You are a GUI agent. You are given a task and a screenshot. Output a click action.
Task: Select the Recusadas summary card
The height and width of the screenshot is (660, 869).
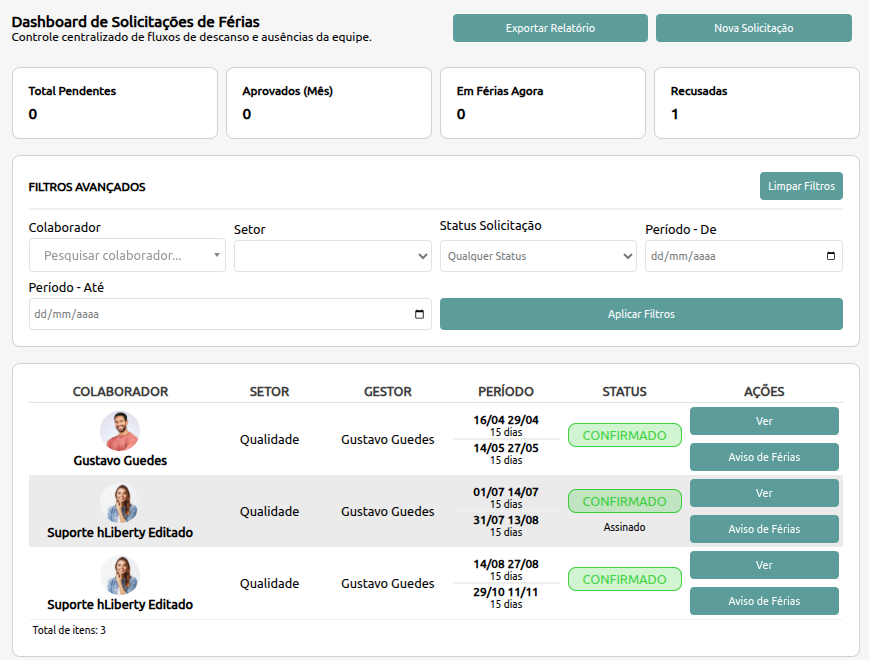click(x=756, y=103)
